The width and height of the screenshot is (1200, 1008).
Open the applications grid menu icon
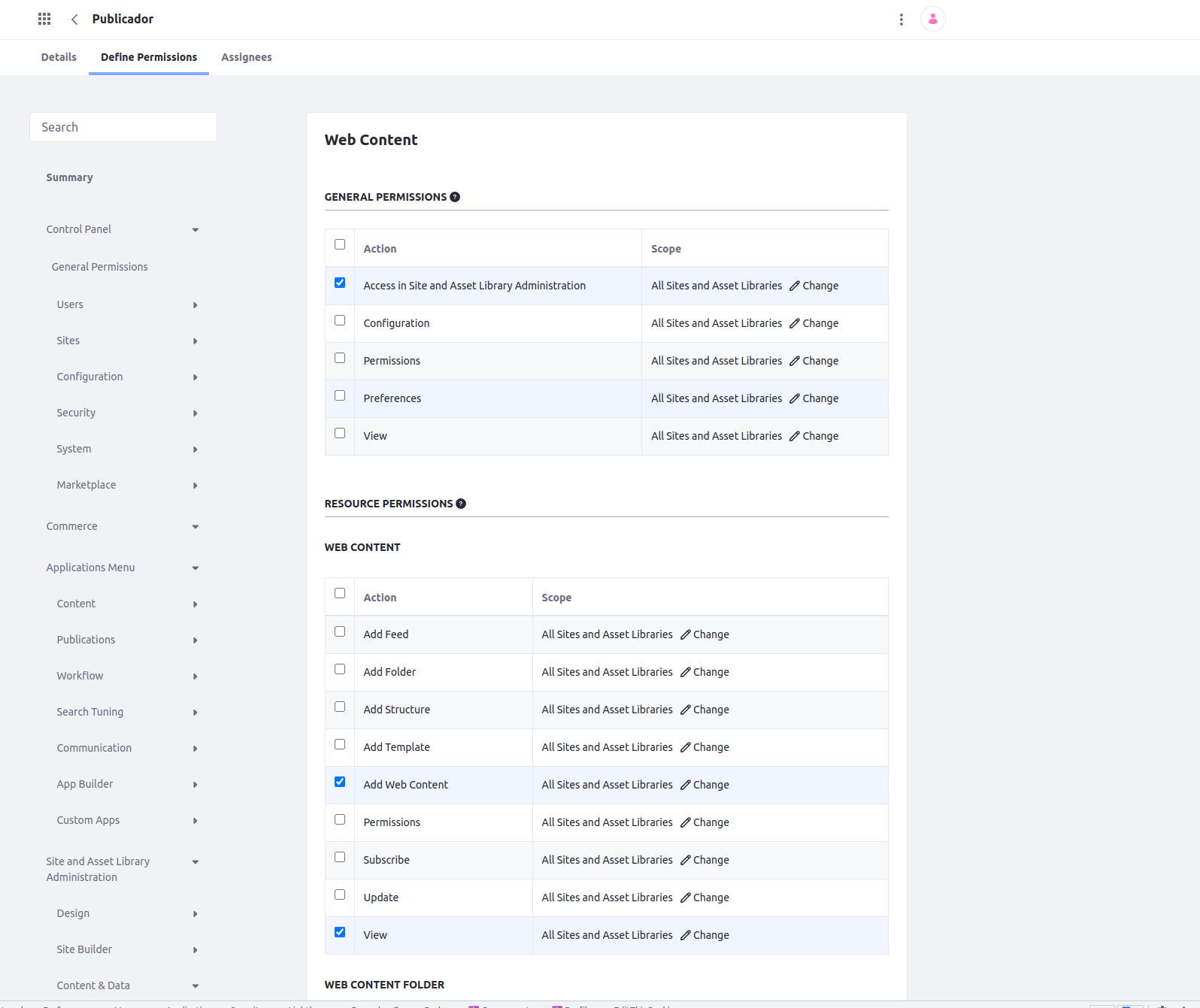44,19
